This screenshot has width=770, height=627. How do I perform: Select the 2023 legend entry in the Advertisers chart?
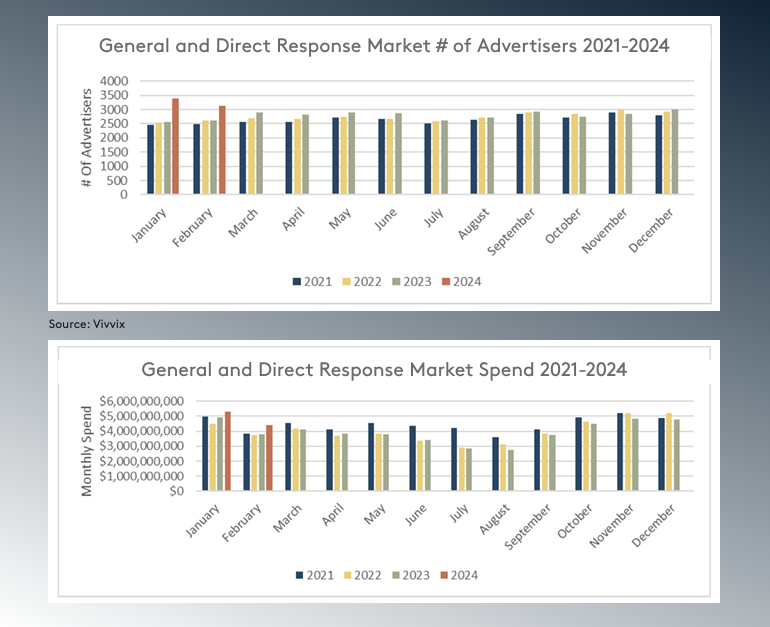tap(413, 282)
